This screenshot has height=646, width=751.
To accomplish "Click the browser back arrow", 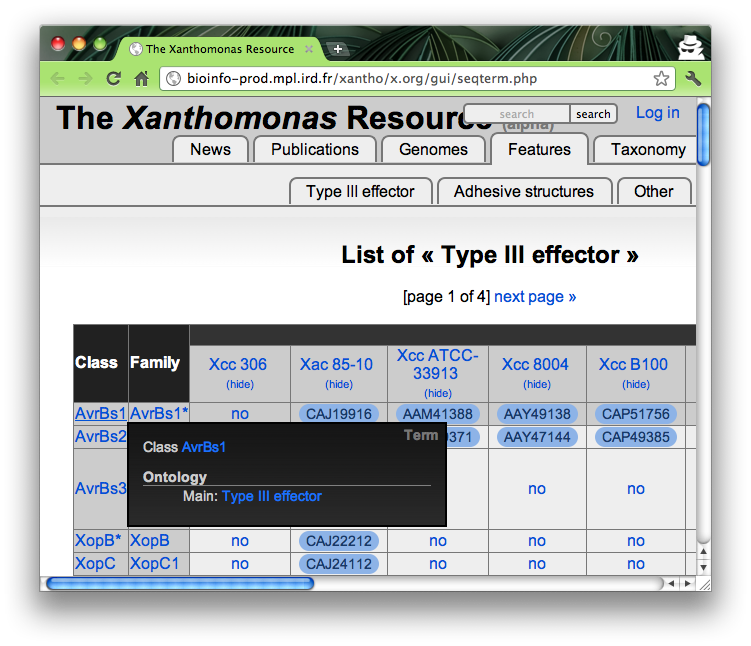I will [57, 78].
